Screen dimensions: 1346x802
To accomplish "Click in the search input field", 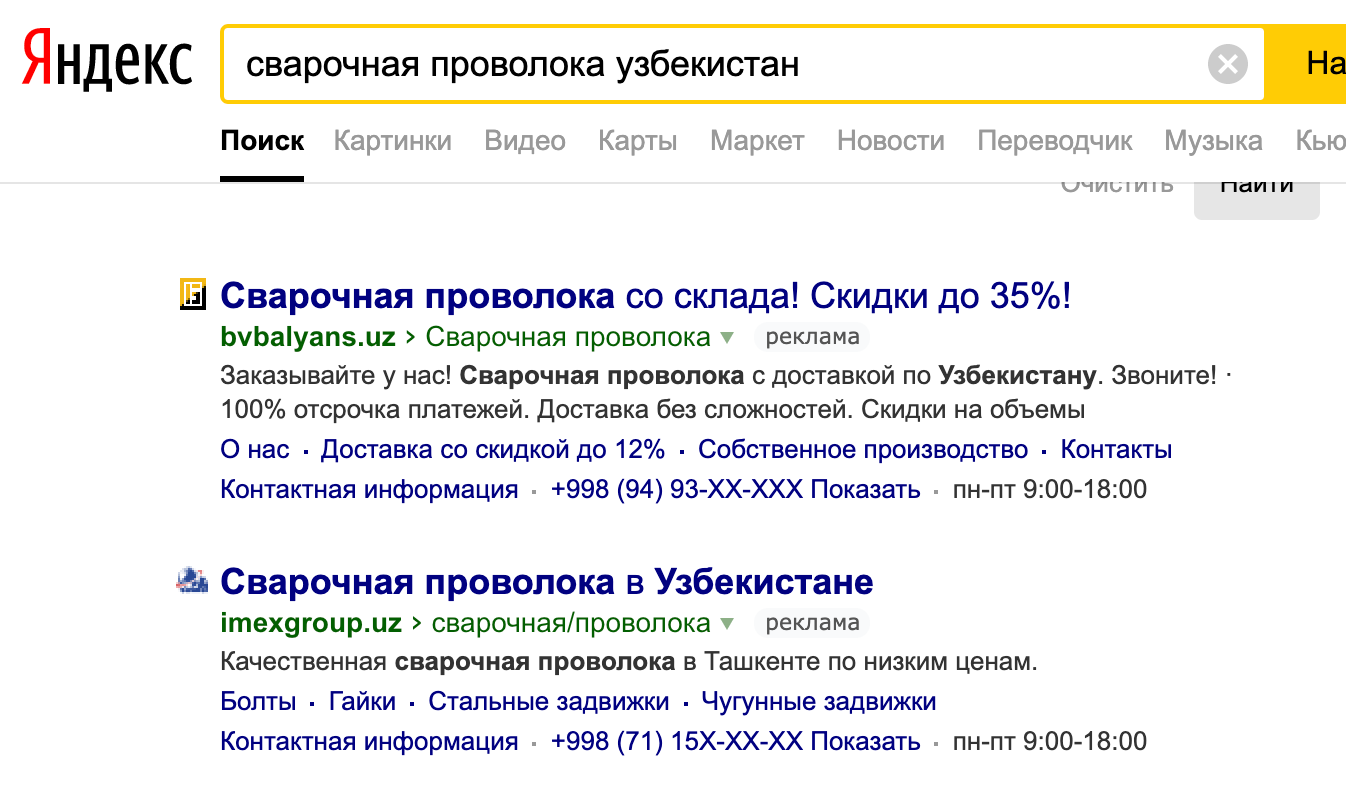I will (x=700, y=65).
